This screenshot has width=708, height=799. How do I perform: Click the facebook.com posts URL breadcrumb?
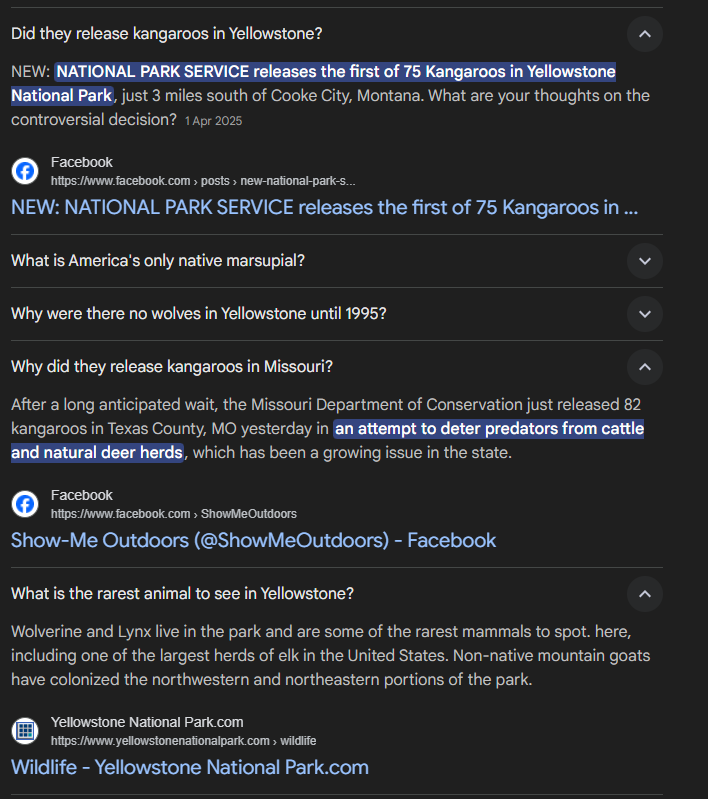pyautogui.click(x=203, y=181)
